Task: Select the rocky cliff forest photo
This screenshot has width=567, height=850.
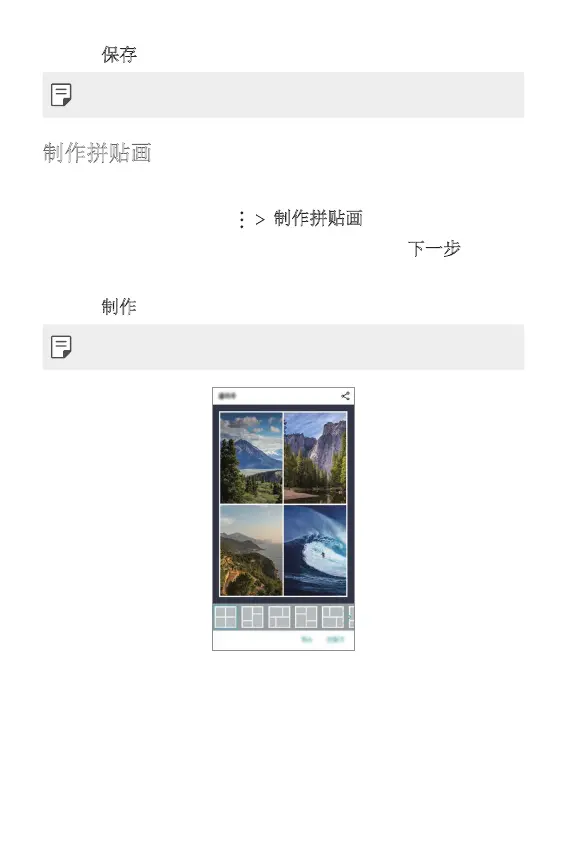Action: (315, 458)
